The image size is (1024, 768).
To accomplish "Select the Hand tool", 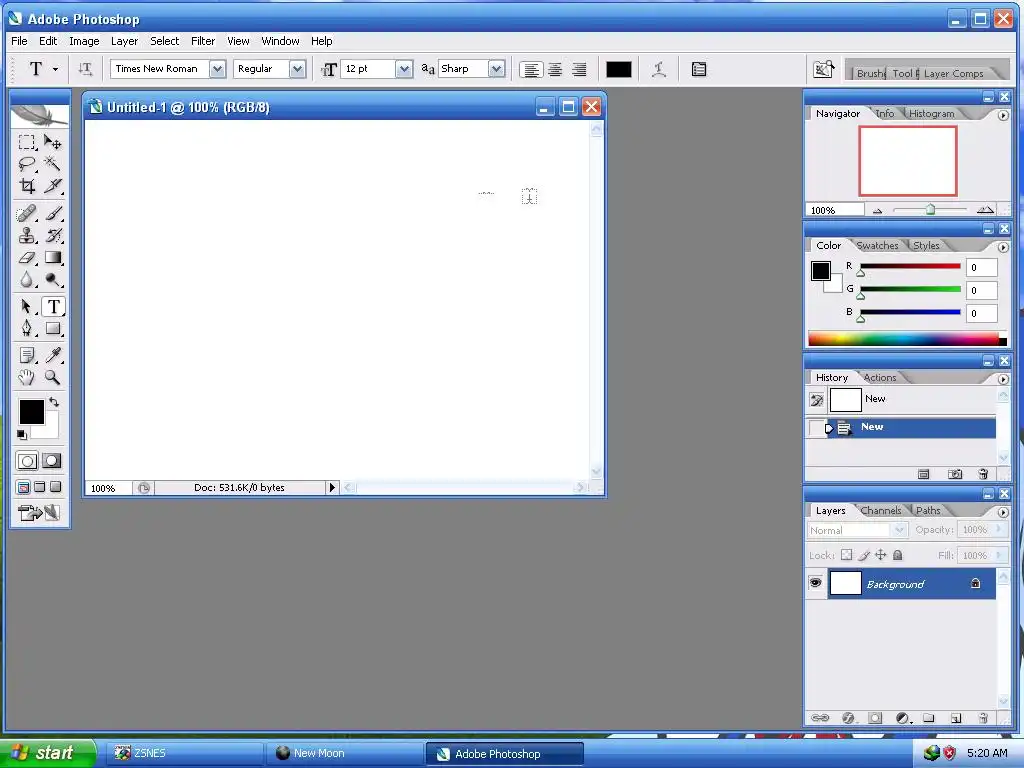I will point(27,377).
